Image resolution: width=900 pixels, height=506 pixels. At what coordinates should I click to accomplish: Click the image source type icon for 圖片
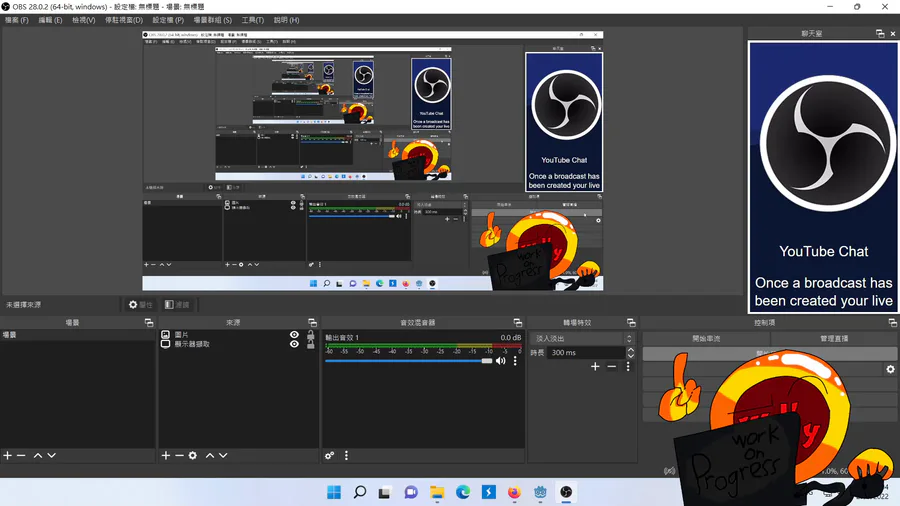coord(165,334)
